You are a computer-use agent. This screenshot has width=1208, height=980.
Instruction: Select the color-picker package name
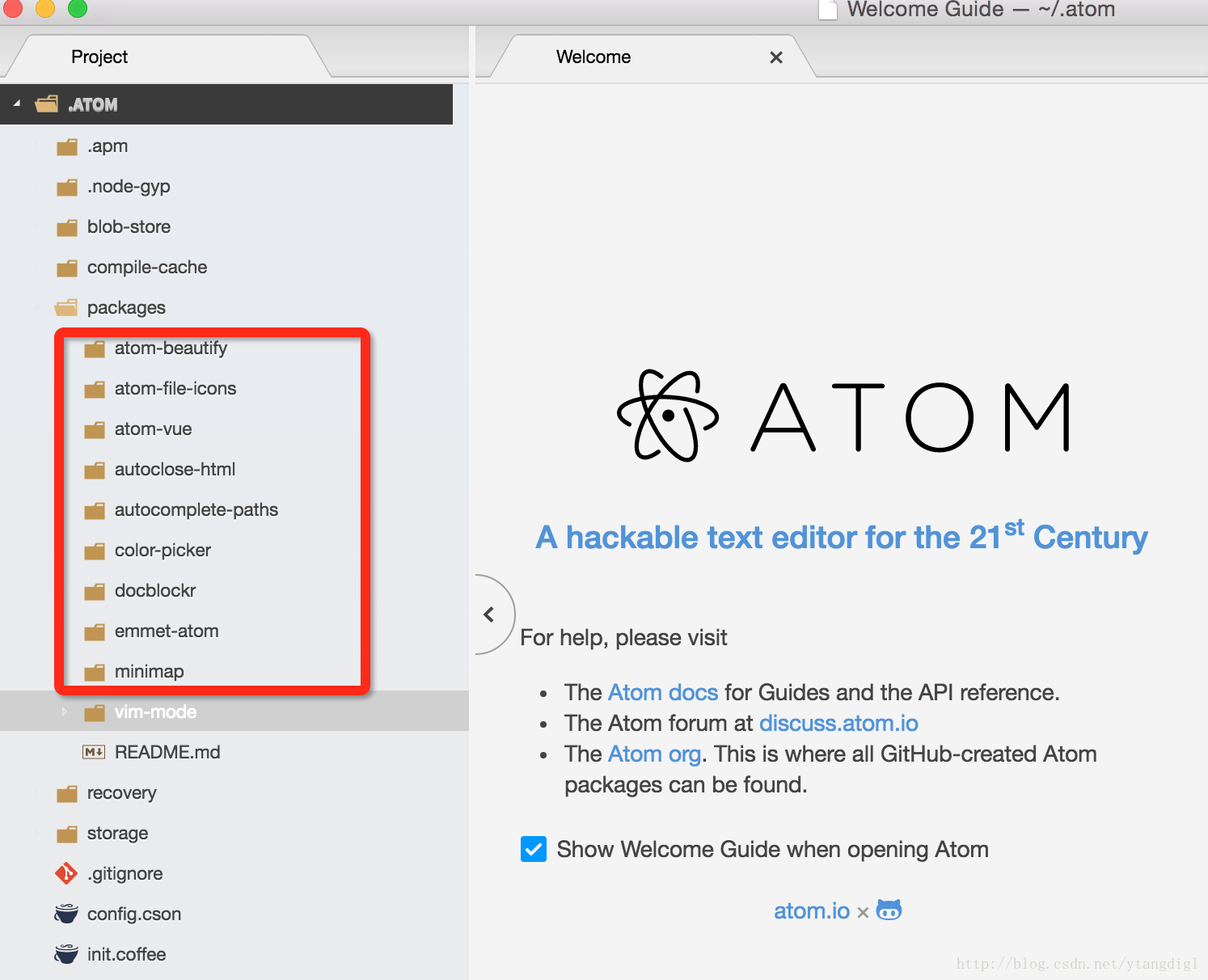point(163,551)
